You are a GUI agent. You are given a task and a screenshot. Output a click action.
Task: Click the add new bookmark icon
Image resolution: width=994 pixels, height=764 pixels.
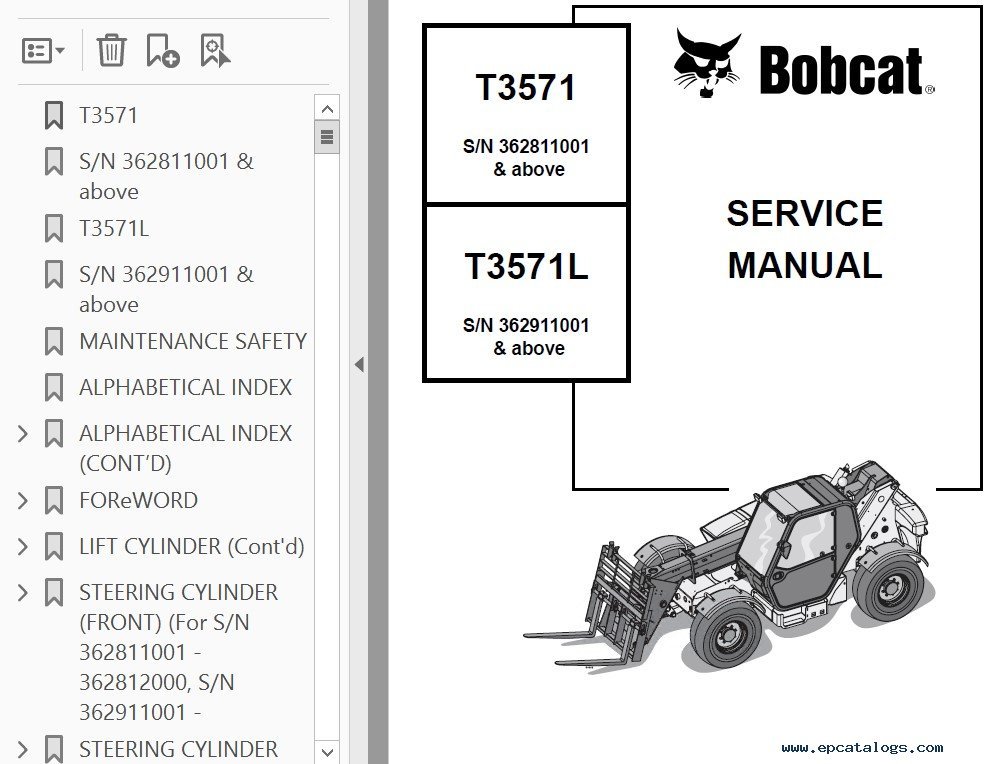click(x=162, y=49)
